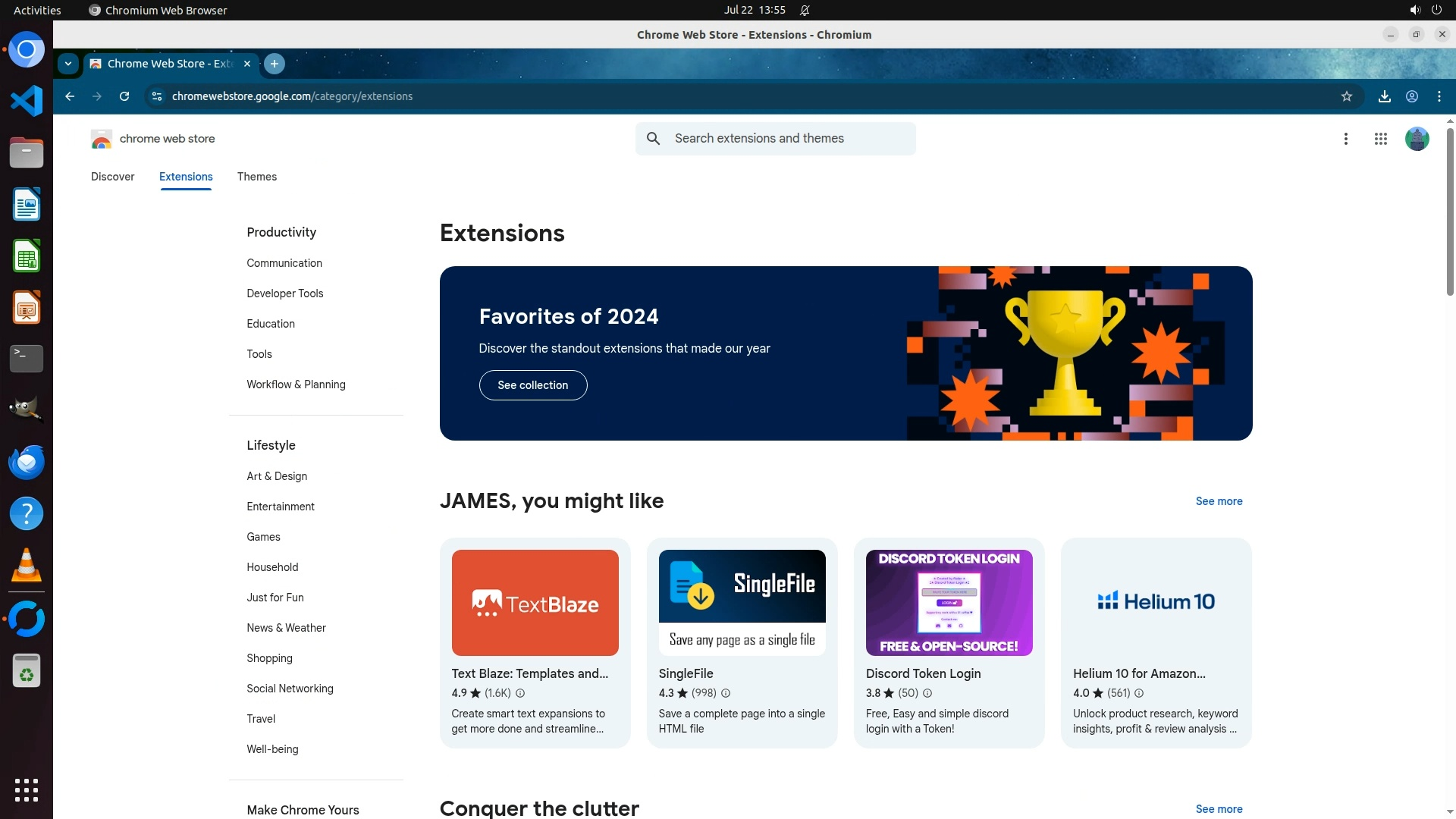1456x819 pixels.
Task: Switch to the Discover tab
Action: pos(112,177)
